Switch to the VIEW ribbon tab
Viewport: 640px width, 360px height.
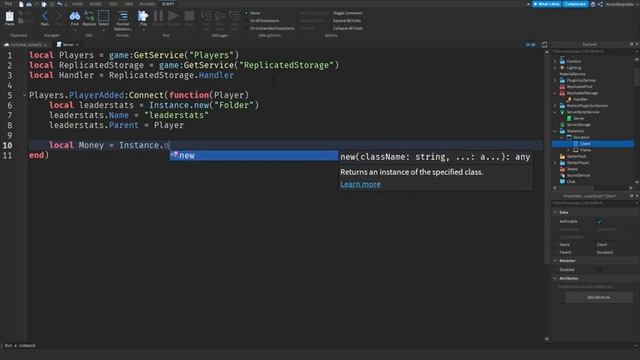pyautogui.click(x=129, y=4)
